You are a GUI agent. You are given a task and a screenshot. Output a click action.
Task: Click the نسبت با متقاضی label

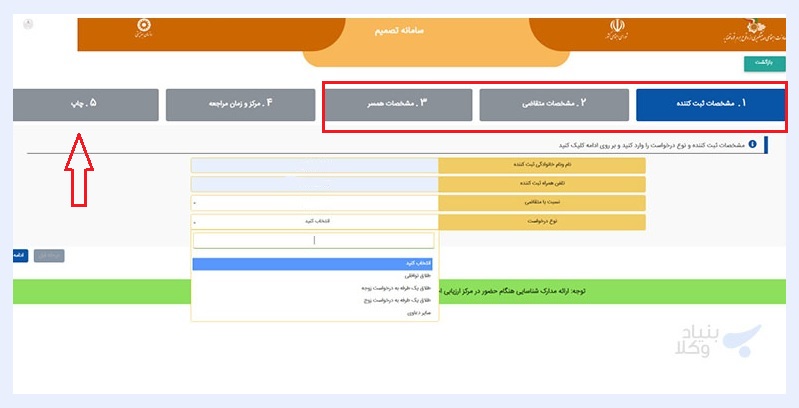542,203
